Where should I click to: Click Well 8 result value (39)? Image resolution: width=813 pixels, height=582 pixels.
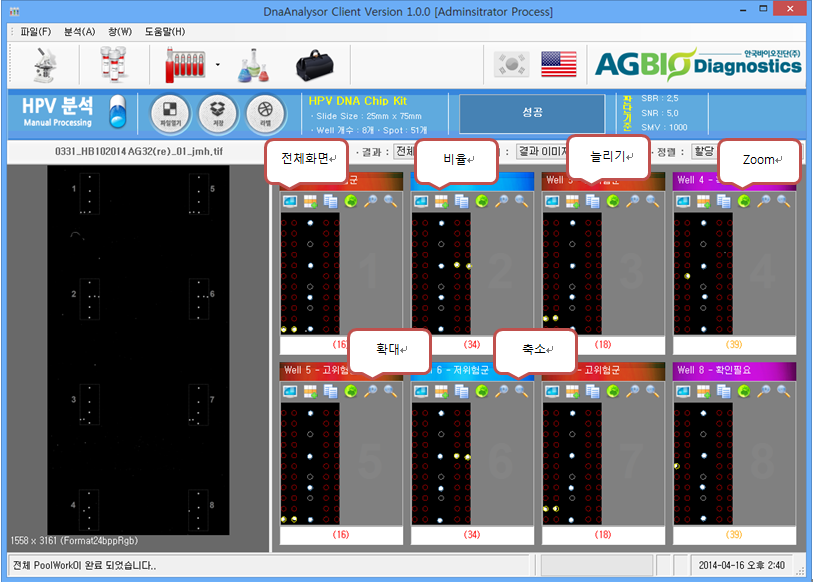click(734, 535)
